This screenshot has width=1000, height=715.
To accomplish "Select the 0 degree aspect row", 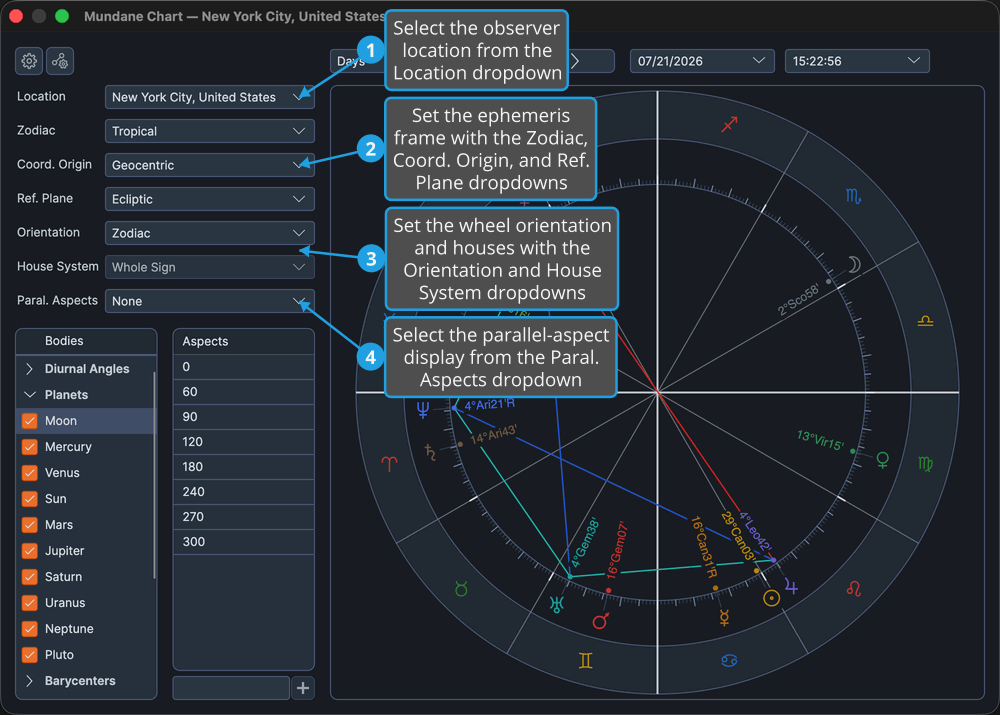I will tap(244, 367).
